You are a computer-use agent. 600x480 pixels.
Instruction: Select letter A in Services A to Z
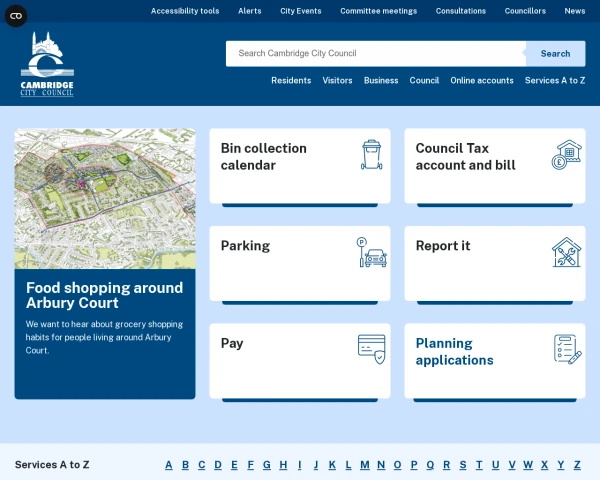(x=169, y=465)
